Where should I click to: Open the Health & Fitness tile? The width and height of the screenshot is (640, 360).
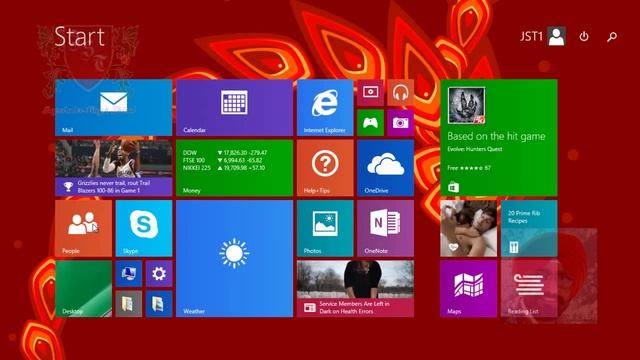pos(469,229)
